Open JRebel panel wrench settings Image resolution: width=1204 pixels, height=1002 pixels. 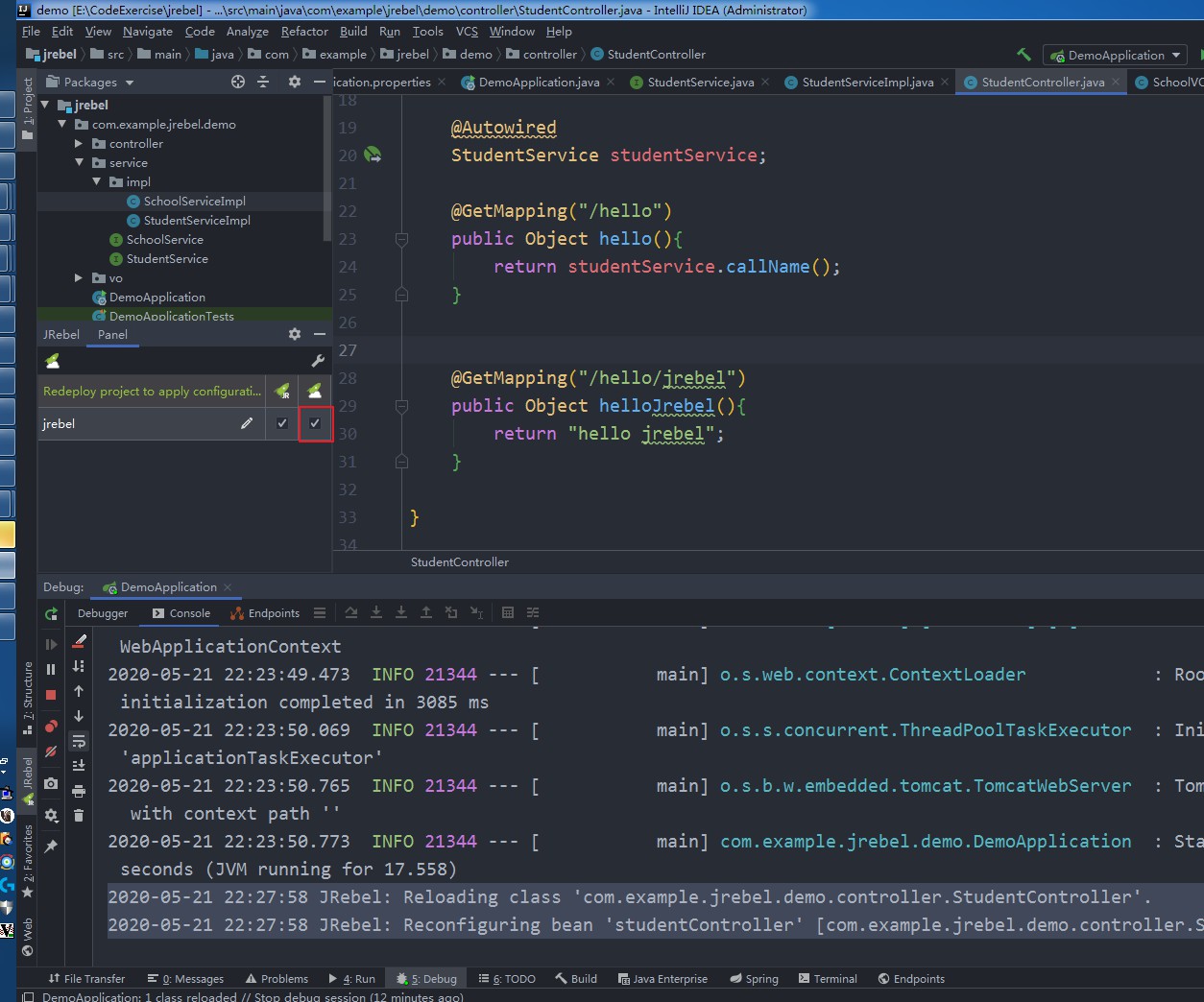coord(318,361)
